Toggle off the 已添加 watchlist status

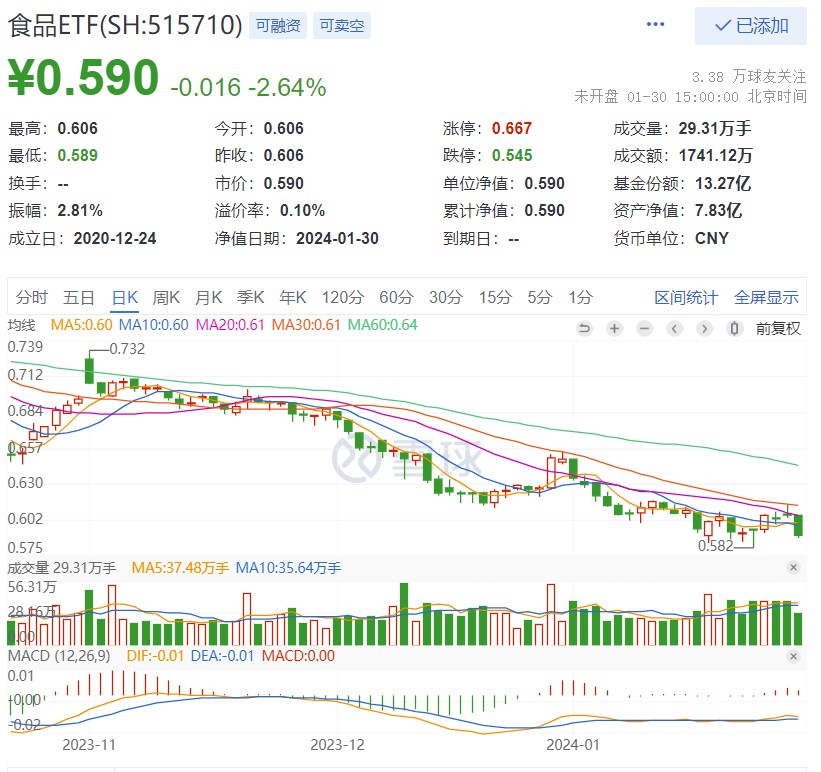point(748,26)
